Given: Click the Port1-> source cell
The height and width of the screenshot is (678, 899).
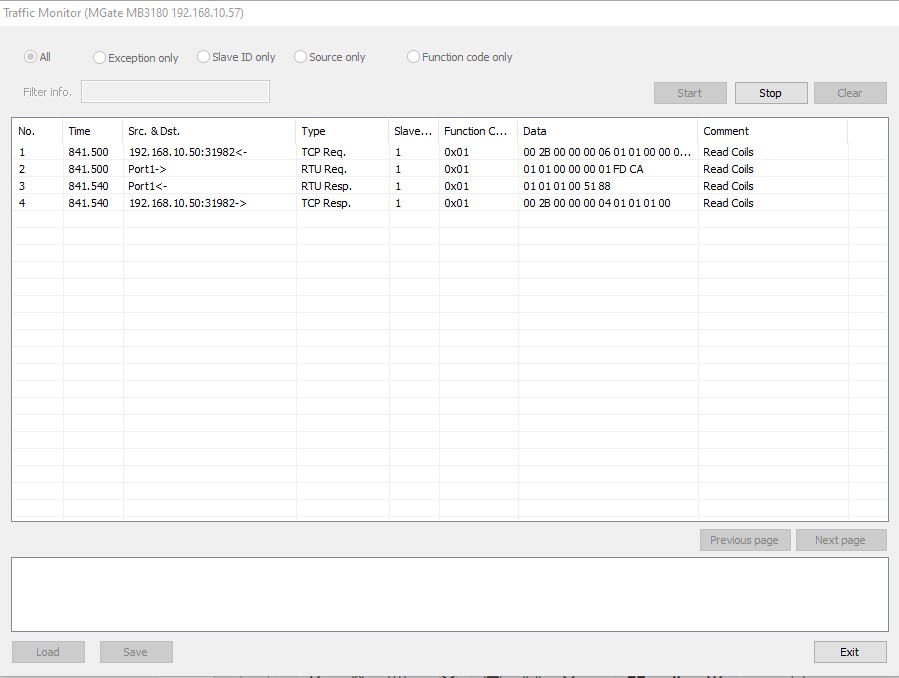Looking at the screenshot, I should coord(147,169).
